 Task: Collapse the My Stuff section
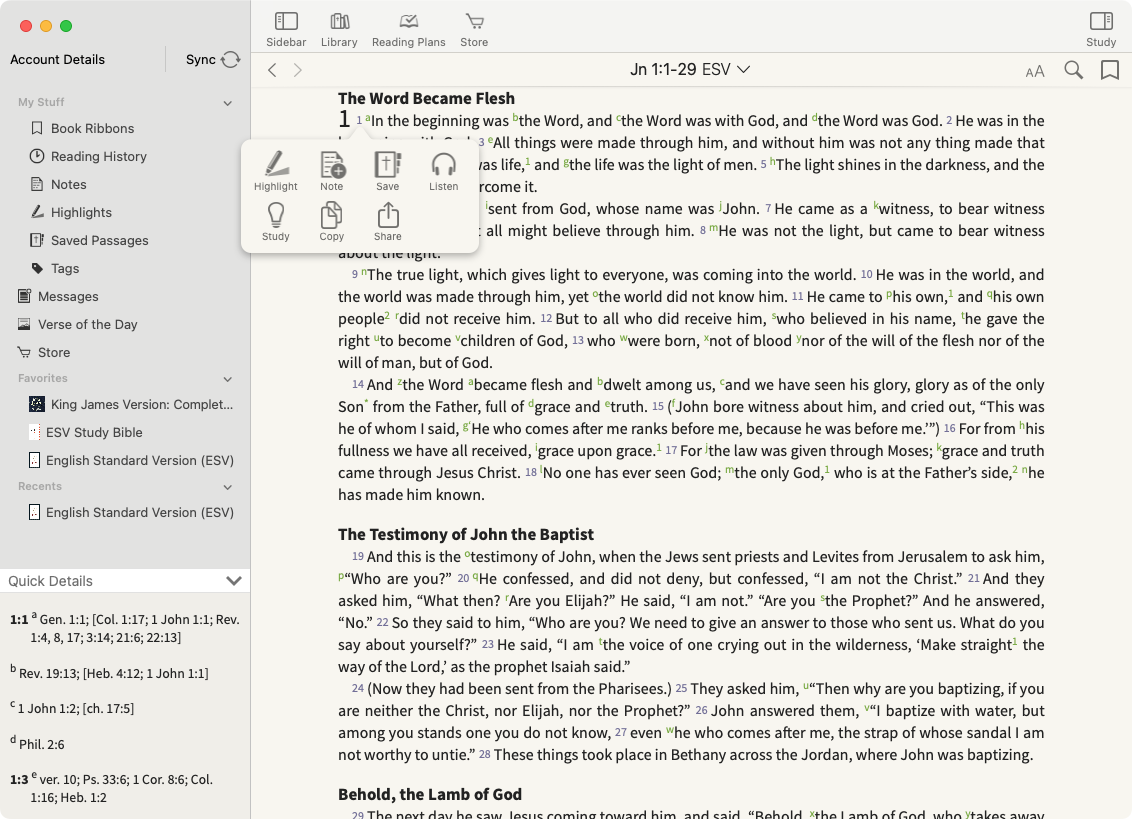coord(227,103)
